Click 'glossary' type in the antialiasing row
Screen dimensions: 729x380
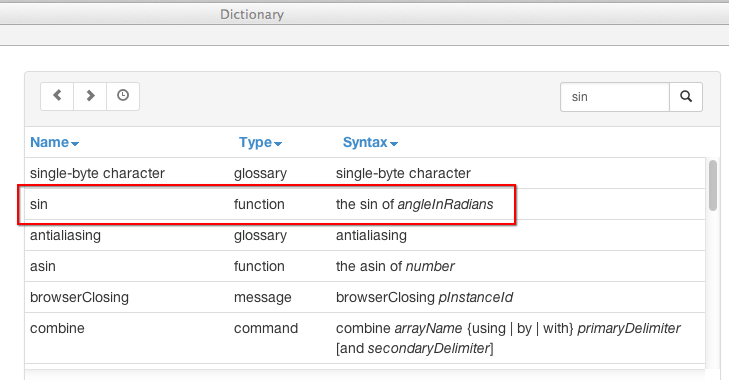coord(260,235)
